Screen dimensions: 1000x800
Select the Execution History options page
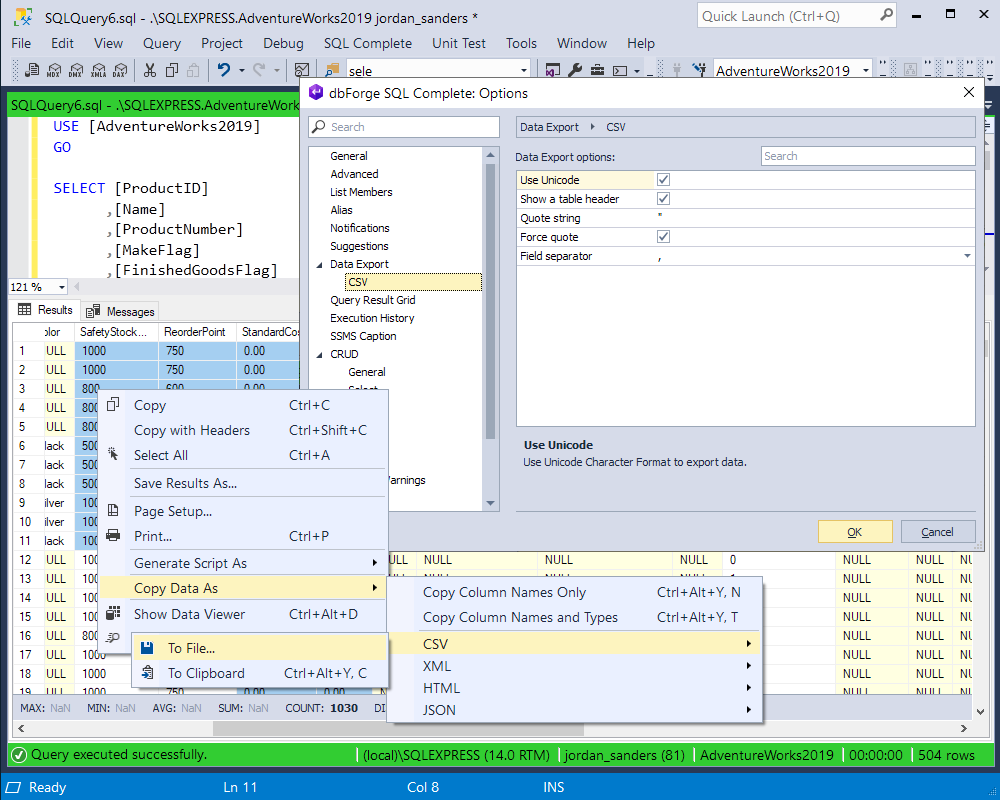coord(372,318)
